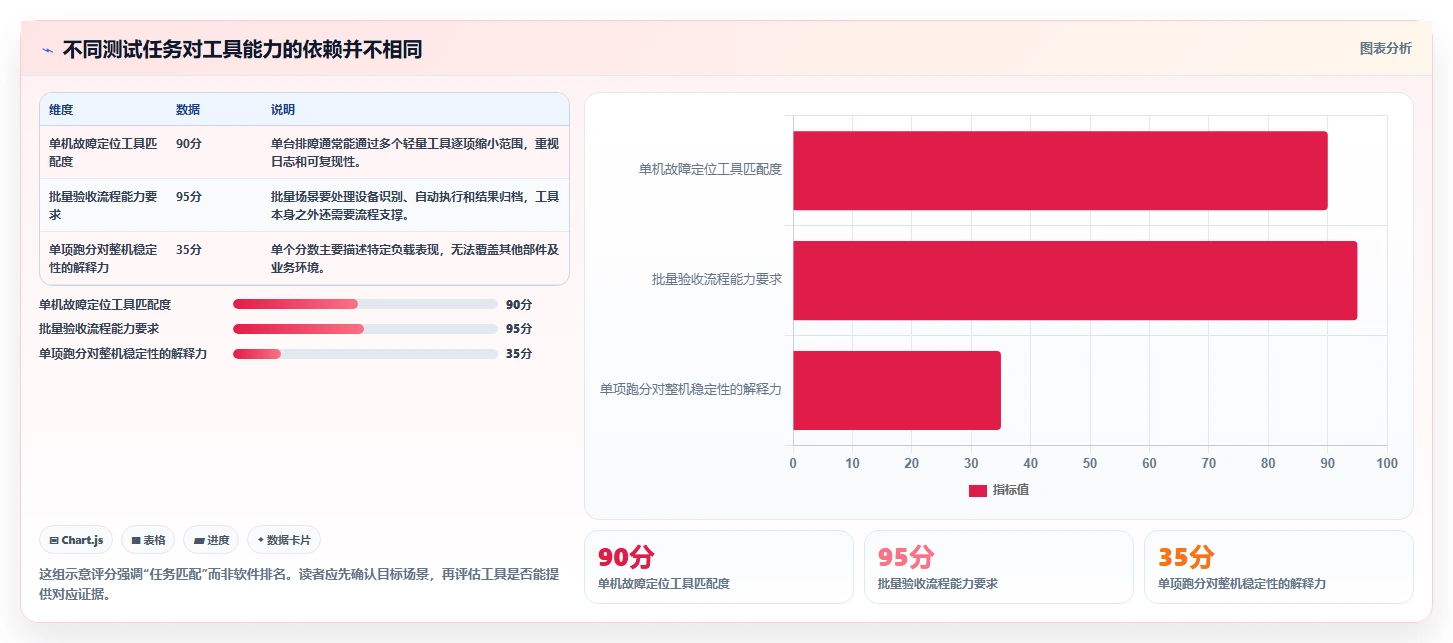Click the 维度 column header
This screenshot has width=1453, height=643.
(61, 110)
